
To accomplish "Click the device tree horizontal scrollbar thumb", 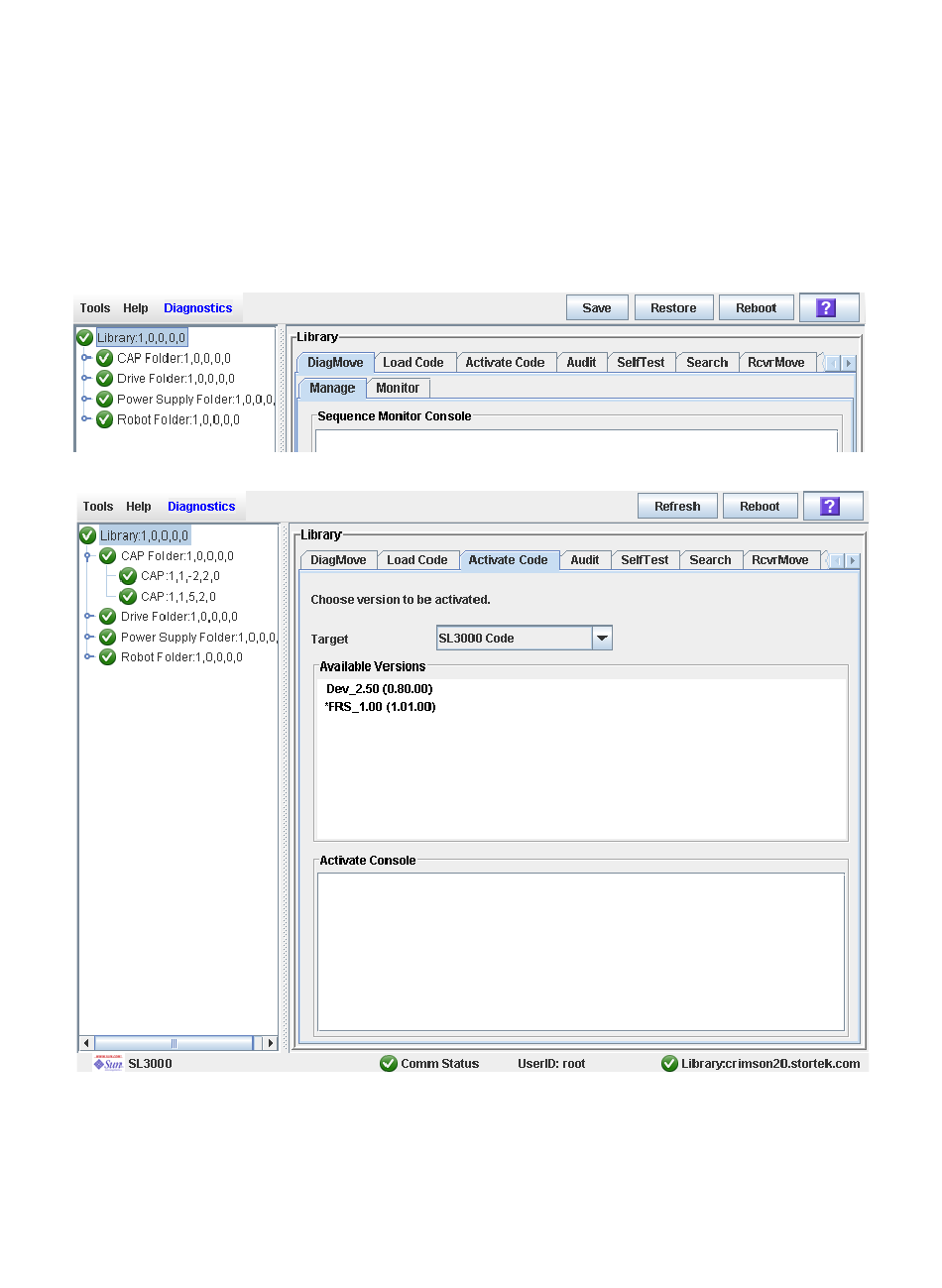I will 174,1043.
